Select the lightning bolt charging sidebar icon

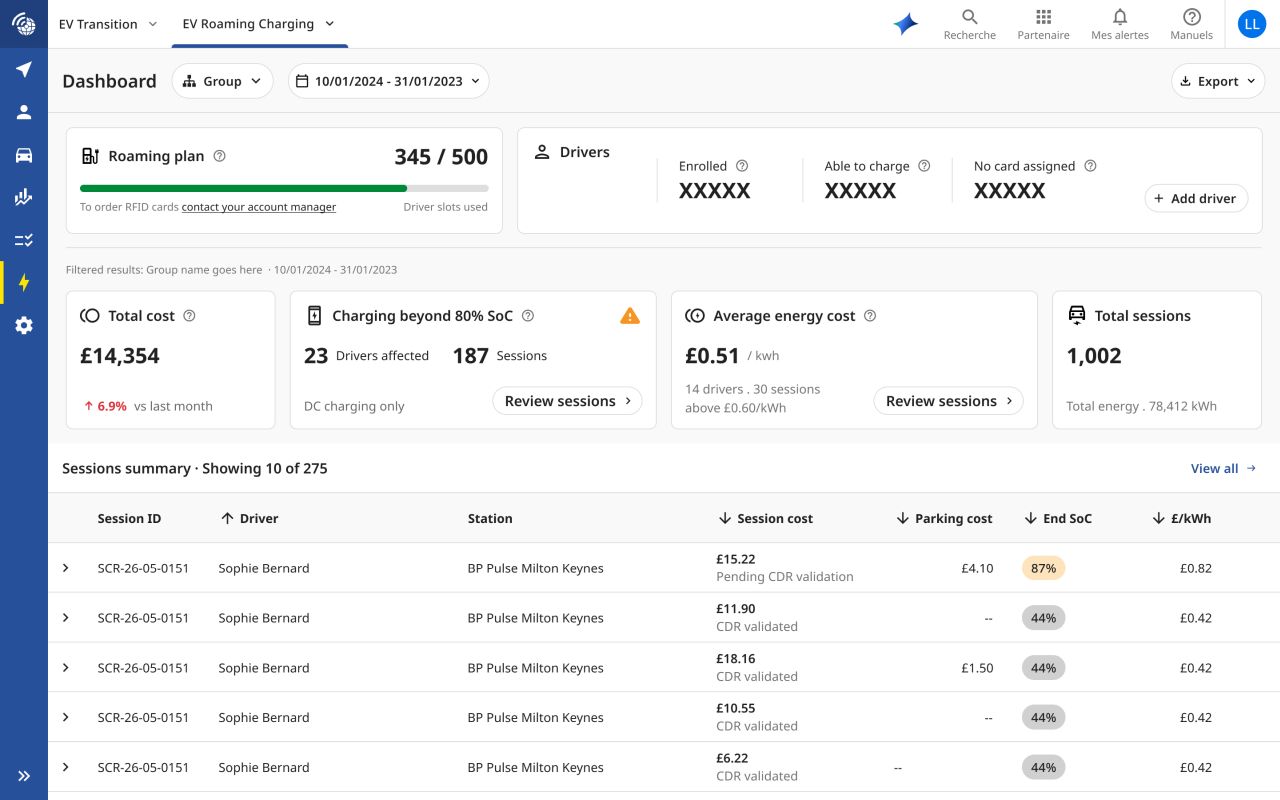tap(24, 283)
